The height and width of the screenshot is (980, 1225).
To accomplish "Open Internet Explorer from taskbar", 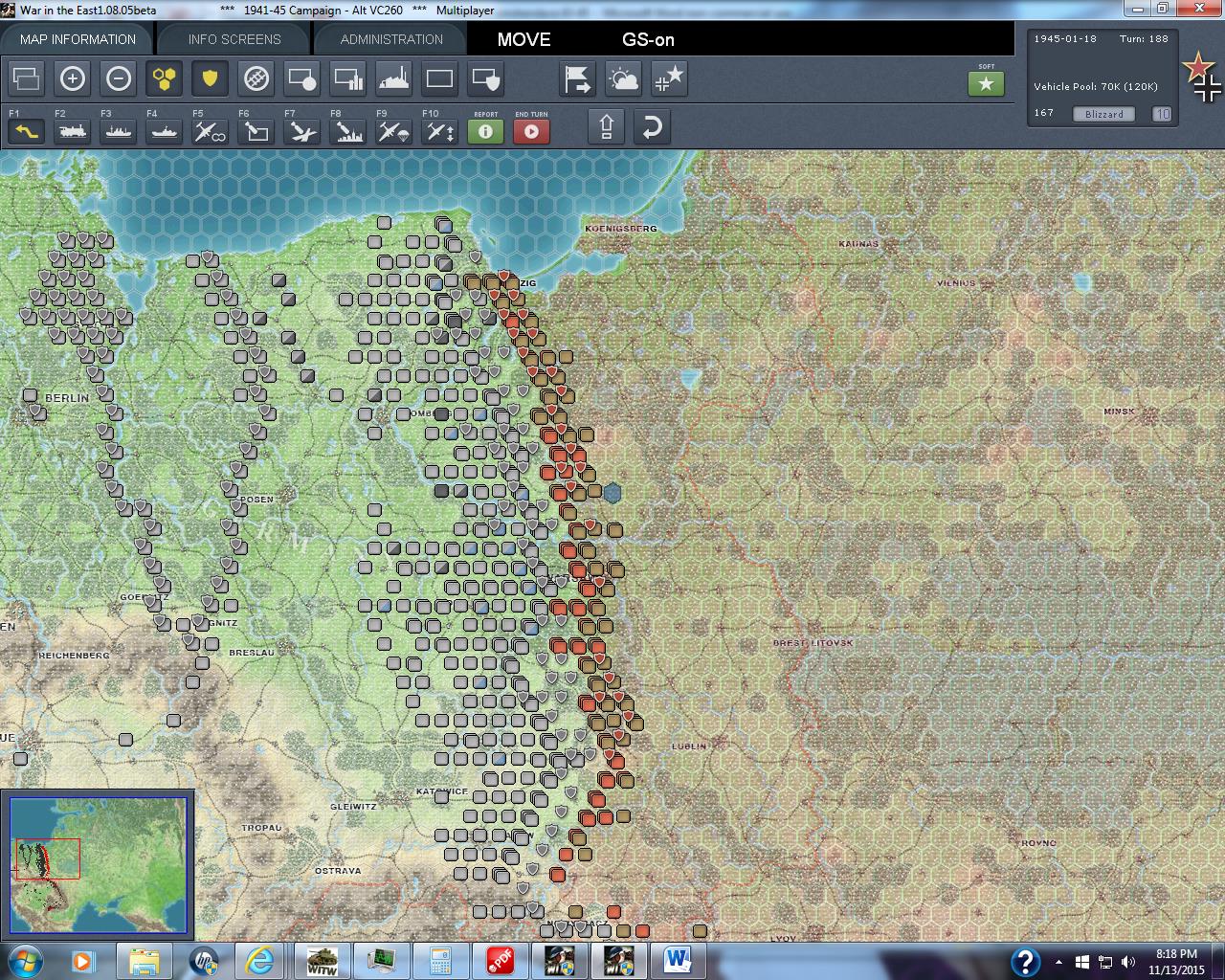I will tap(259, 961).
